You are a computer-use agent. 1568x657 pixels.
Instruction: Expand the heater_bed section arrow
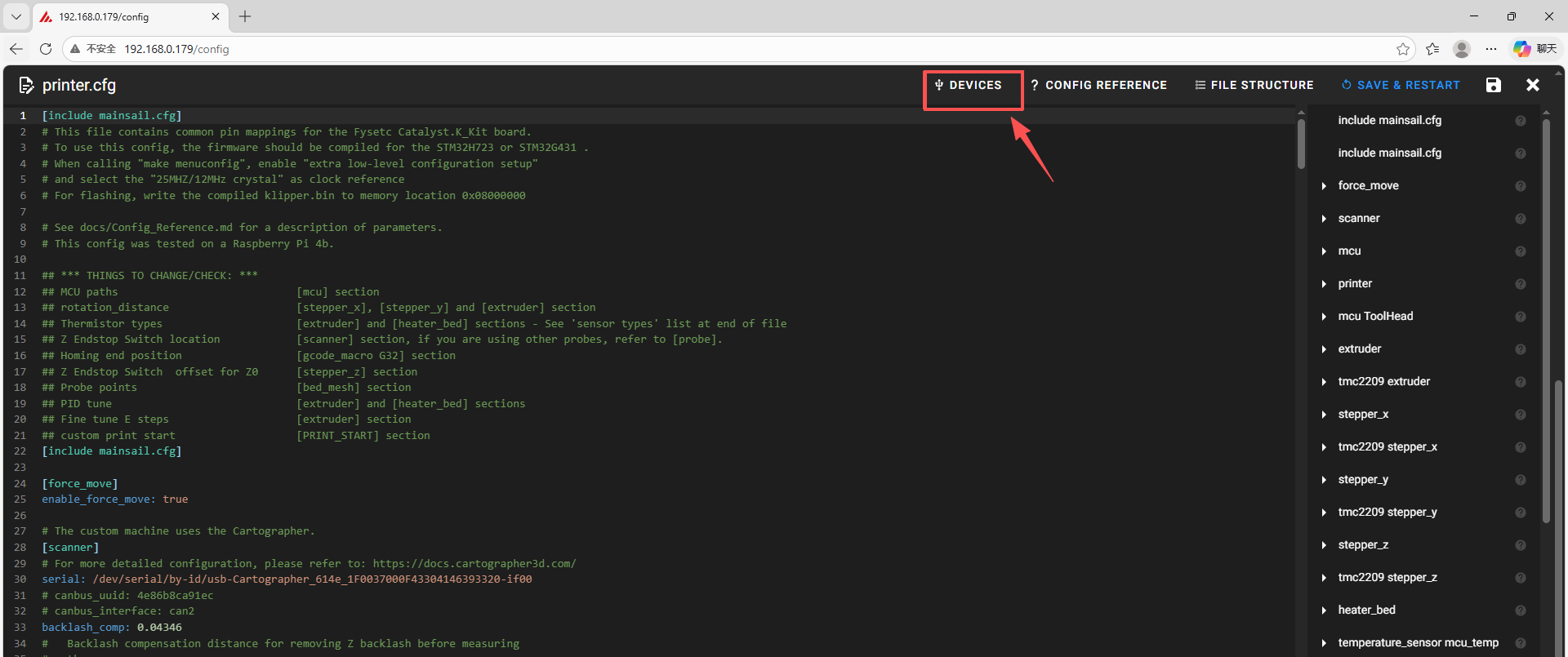(1324, 610)
